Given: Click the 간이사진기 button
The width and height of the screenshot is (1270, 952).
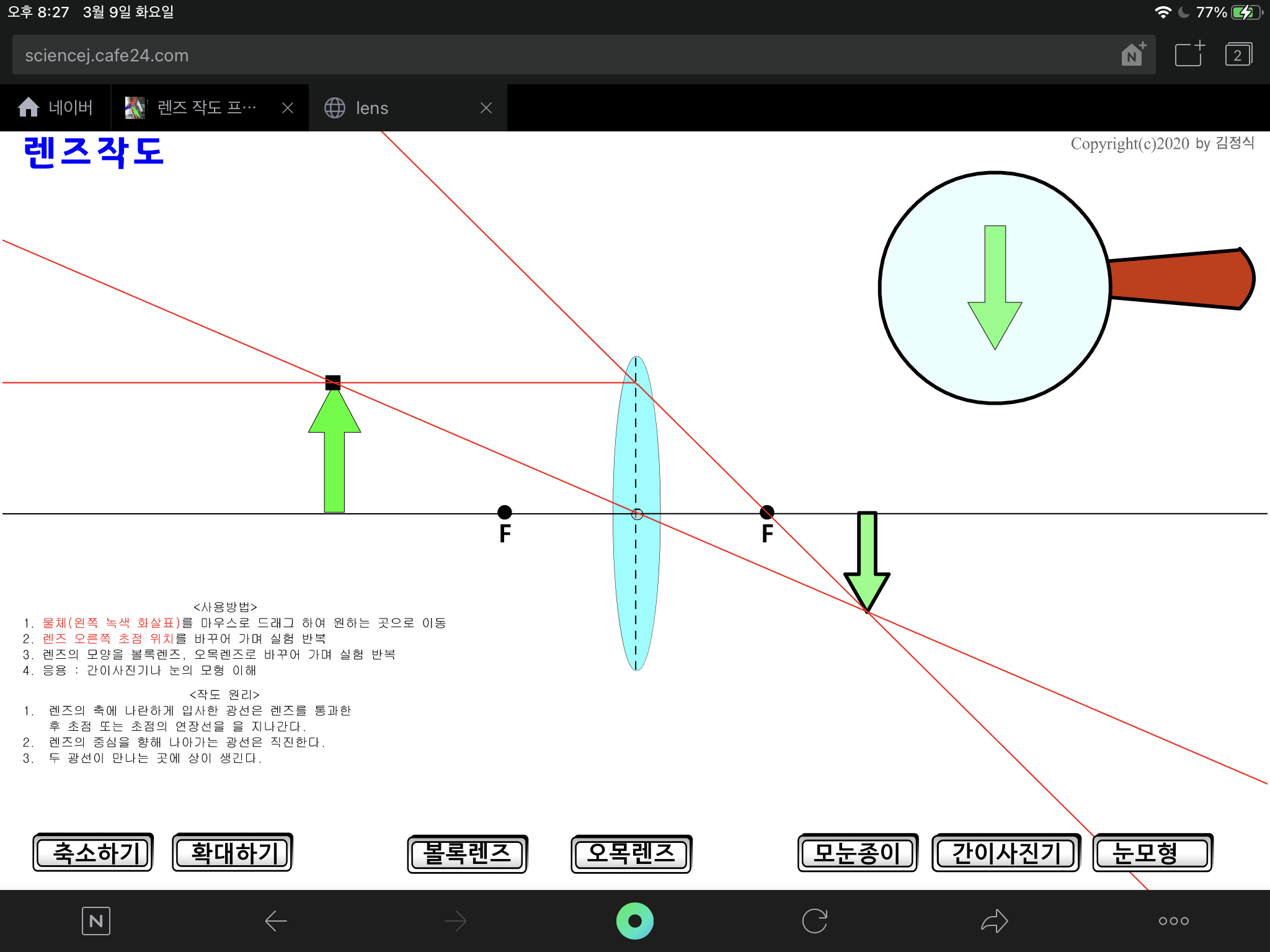Looking at the screenshot, I should point(1006,853).
